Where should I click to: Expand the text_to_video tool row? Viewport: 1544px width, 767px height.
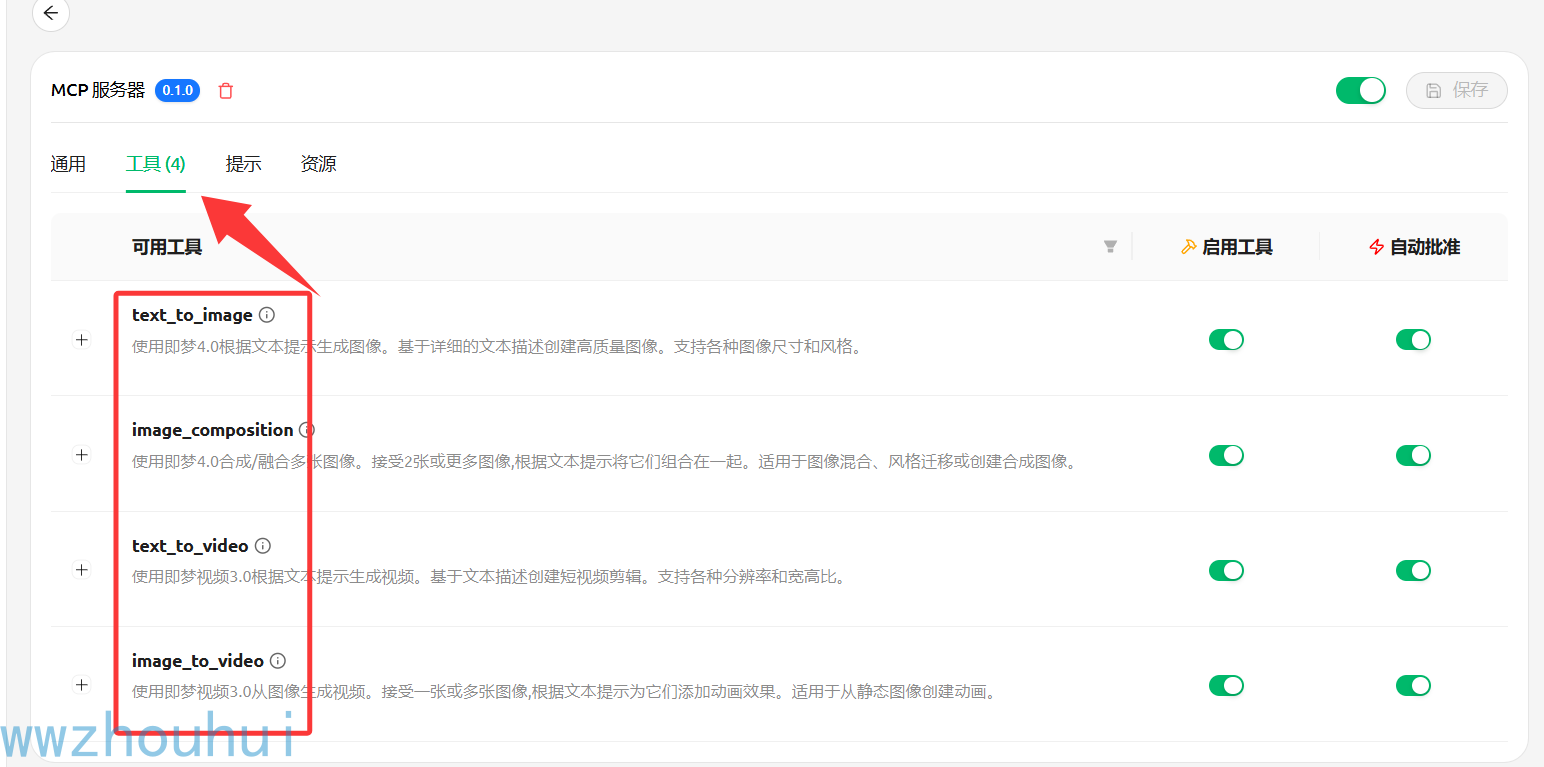[82, 570]
